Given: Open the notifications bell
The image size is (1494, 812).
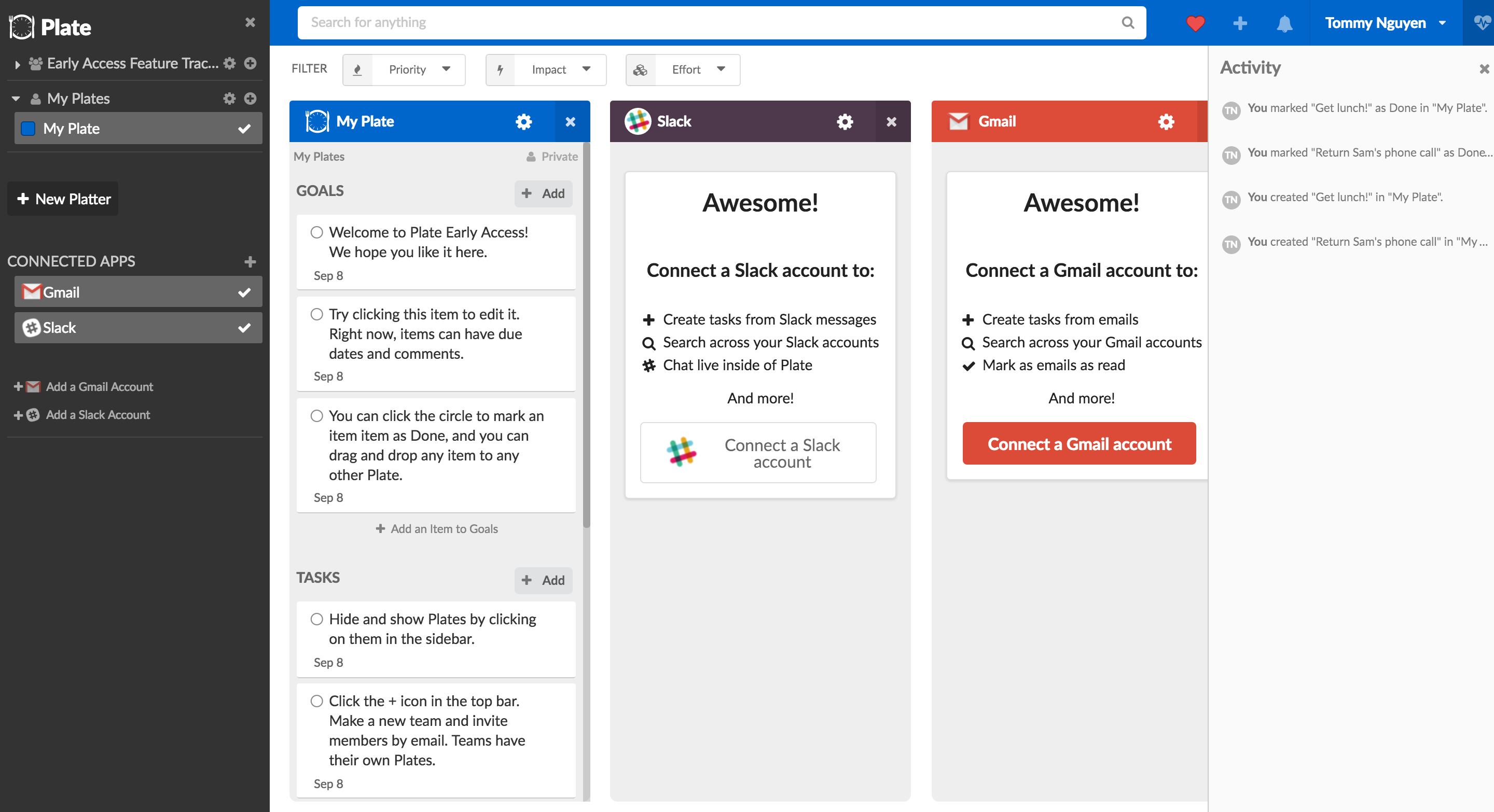Looking at the screenshot, I should point(1284,23).
